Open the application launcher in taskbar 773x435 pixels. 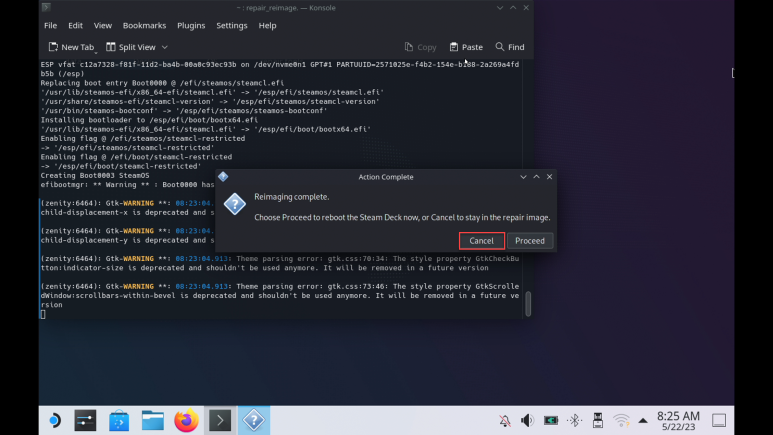click(x=54, y=420)
